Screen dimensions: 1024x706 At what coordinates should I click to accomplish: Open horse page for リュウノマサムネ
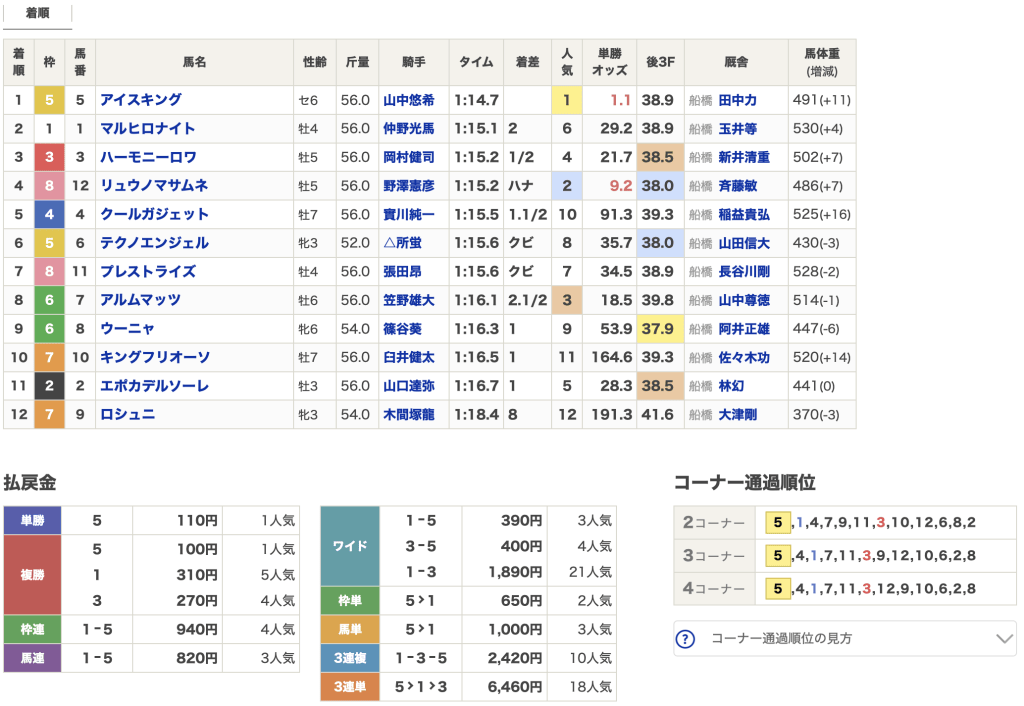click(153, 186)
